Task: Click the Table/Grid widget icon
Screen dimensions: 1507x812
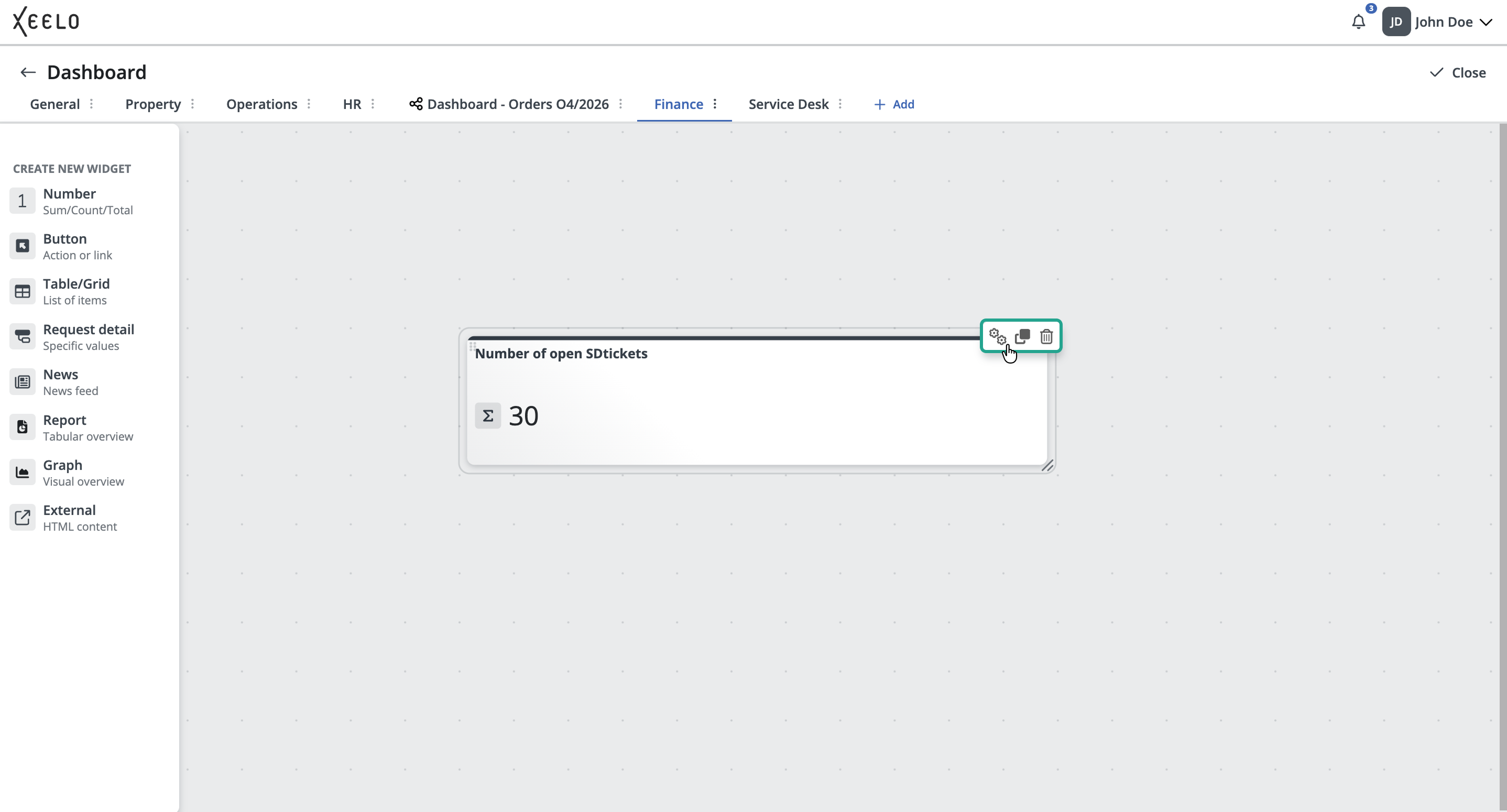Action: 22,291
